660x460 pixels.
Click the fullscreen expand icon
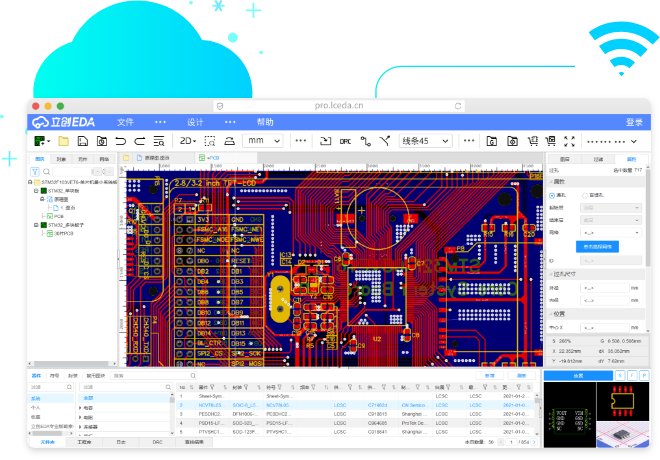(x=570, y=141)
